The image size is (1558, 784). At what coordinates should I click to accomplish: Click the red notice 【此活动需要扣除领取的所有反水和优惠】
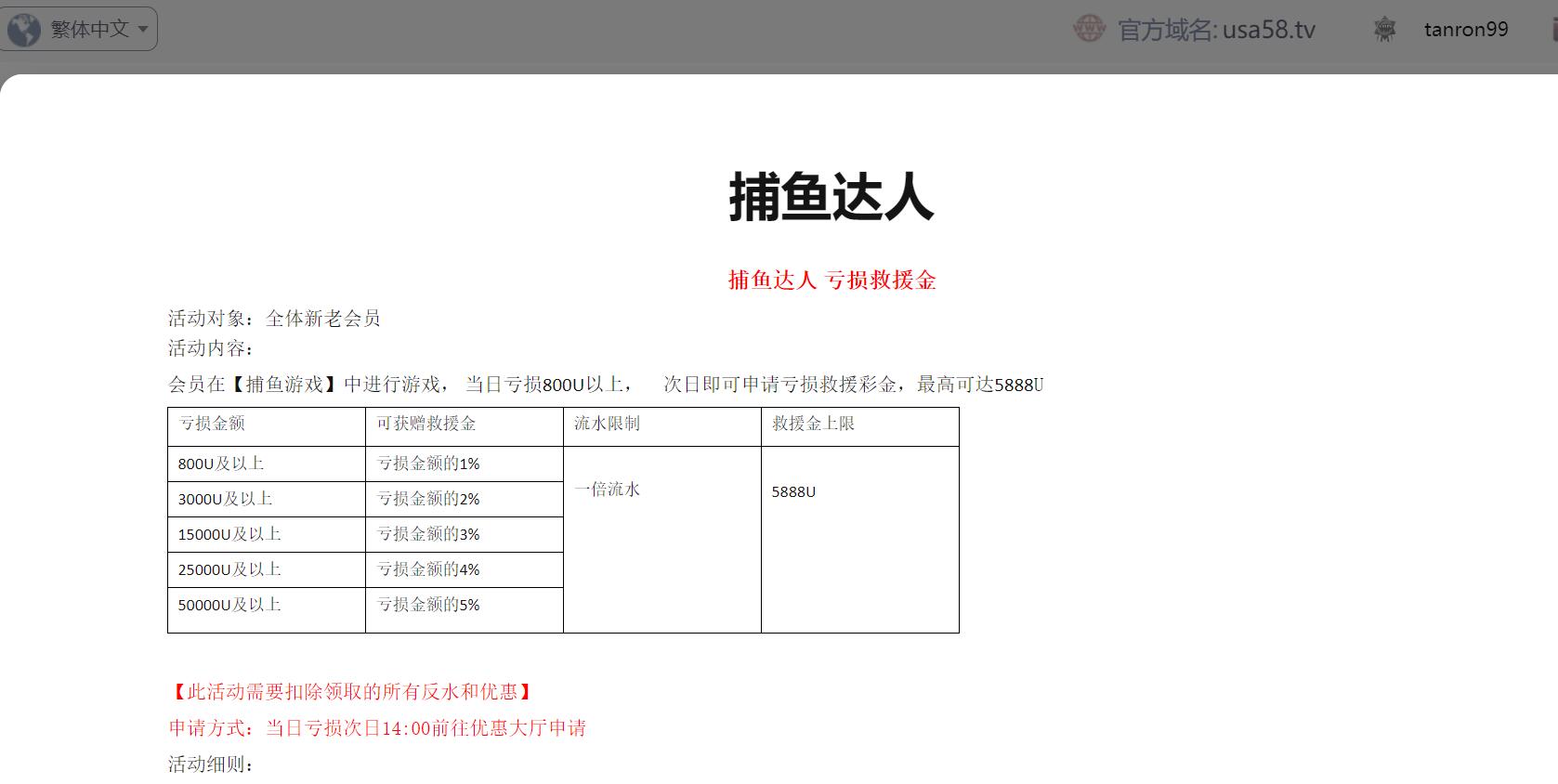click(x=351, y=692)
